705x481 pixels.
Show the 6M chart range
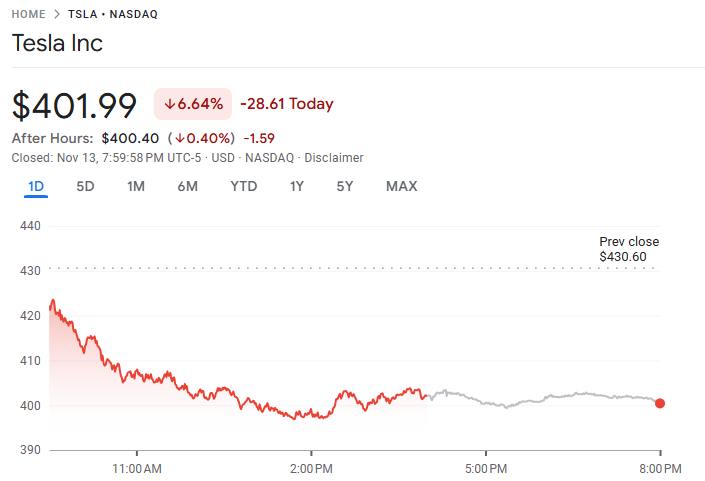187,186
